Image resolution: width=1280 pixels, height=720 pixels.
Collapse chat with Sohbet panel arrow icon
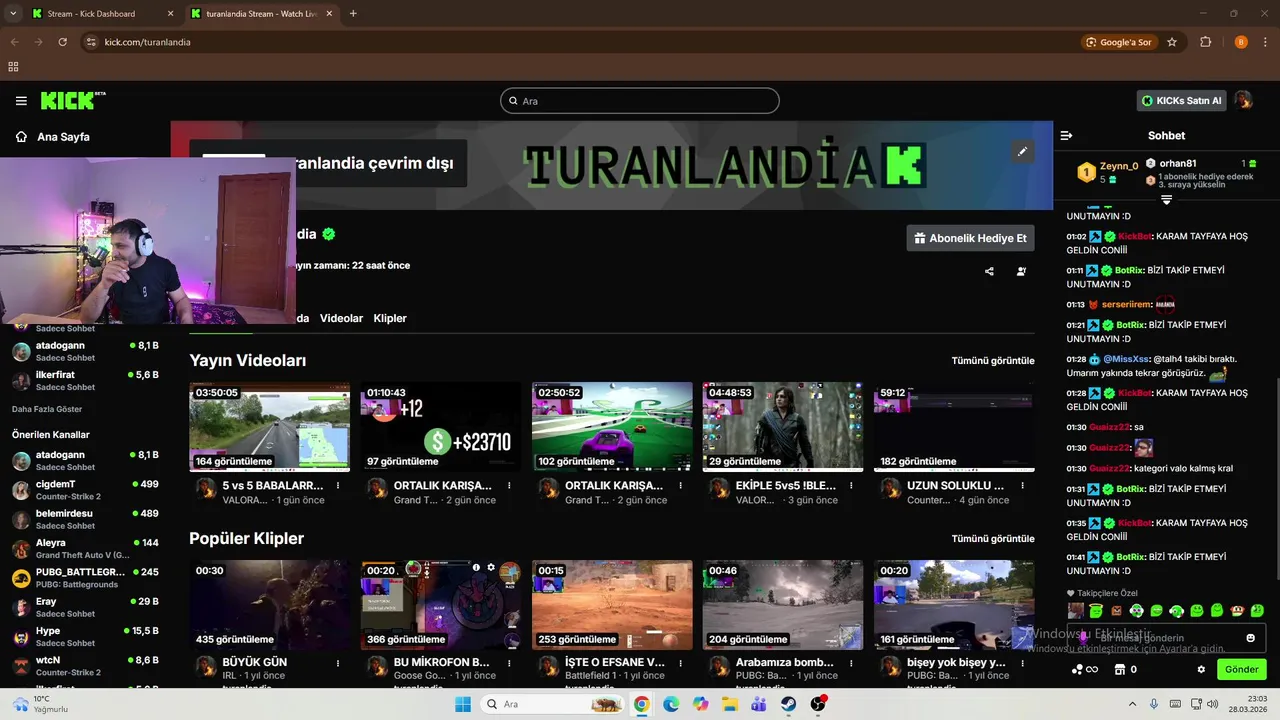coord(1066,135)
